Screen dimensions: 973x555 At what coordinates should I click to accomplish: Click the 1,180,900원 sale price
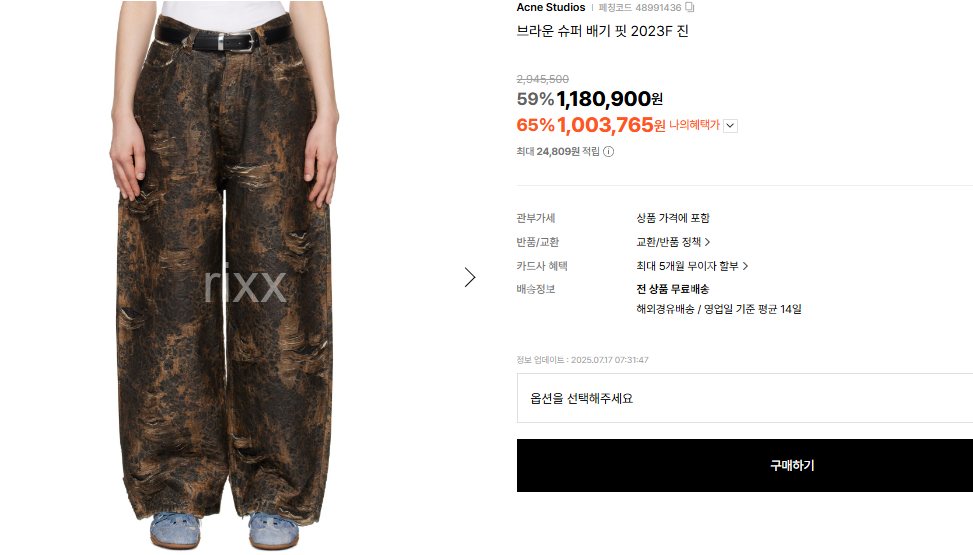click(609, 99)
